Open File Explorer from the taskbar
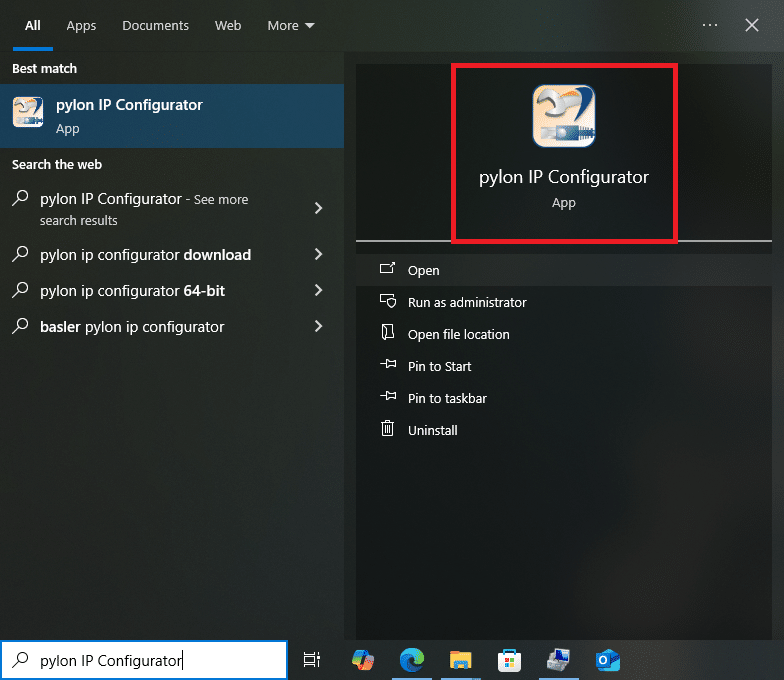This screenshot has height=680, width=784. [x=460, y=660]
